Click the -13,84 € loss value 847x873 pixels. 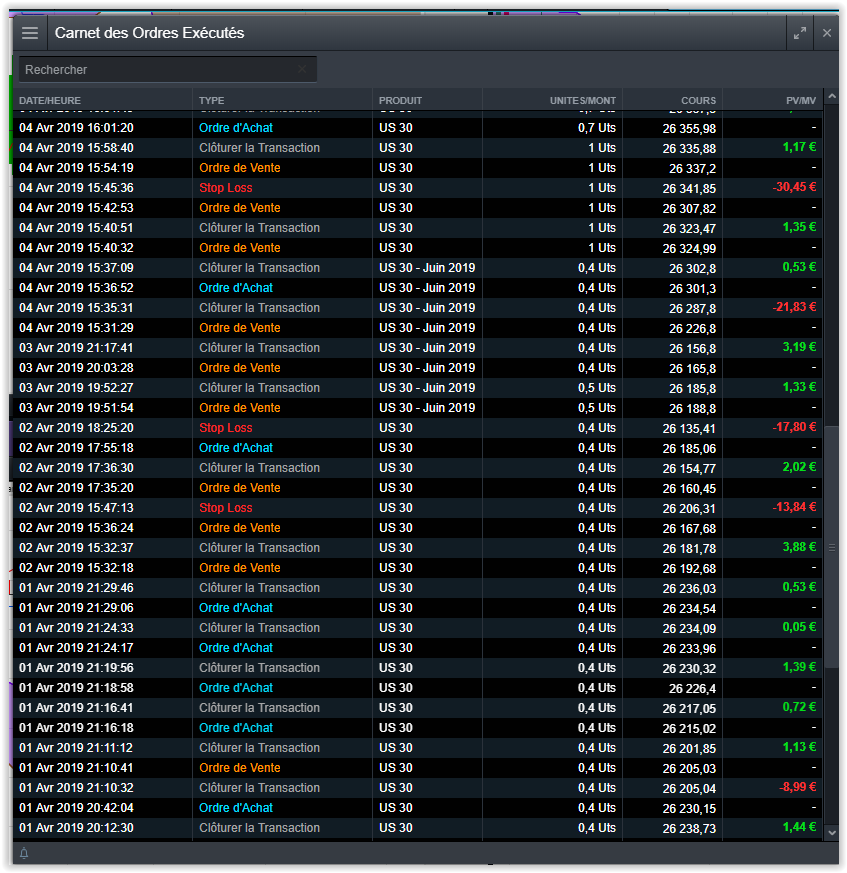pyautogui.click(x=794, y=507)
